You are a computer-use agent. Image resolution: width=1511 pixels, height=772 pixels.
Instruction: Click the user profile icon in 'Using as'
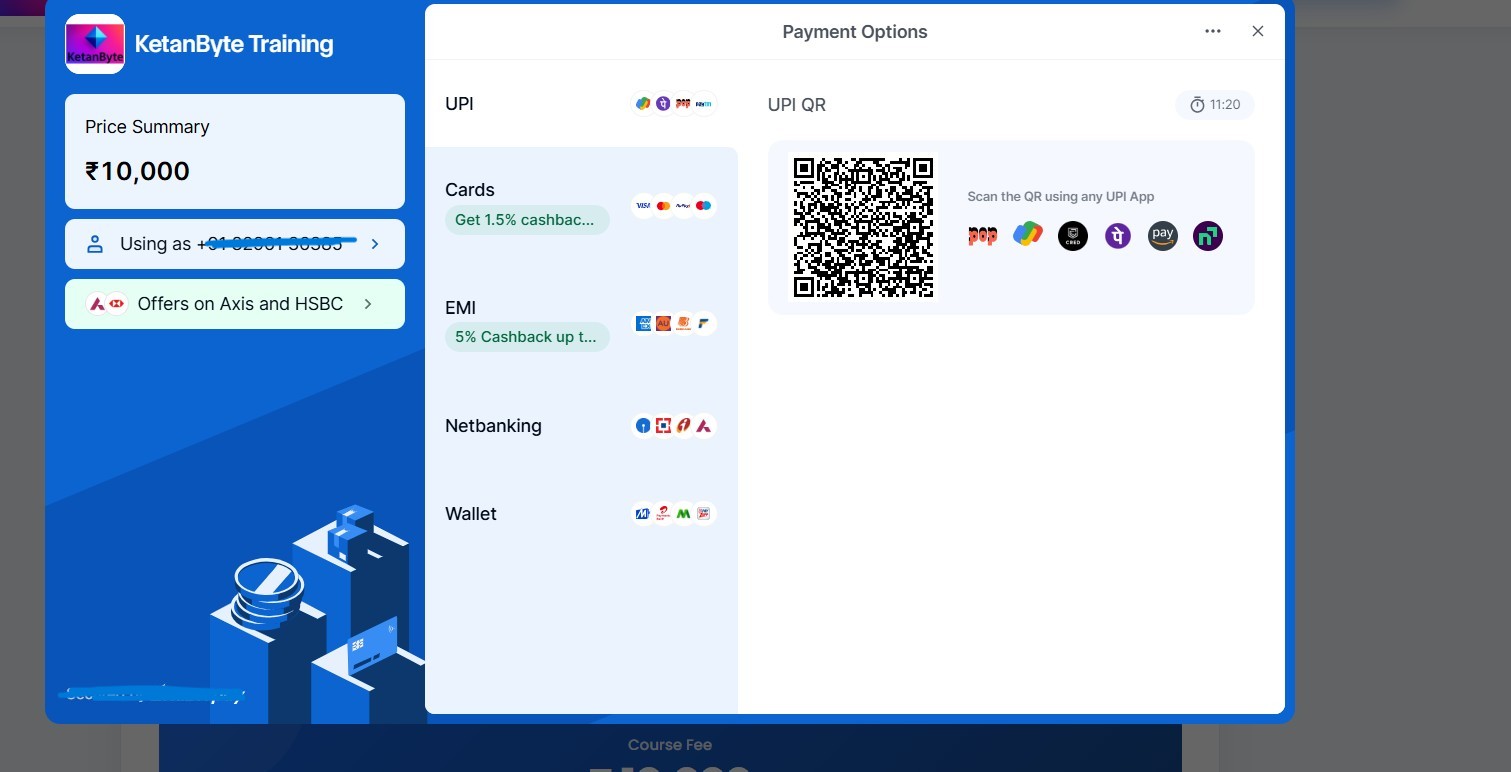(95, 244)
